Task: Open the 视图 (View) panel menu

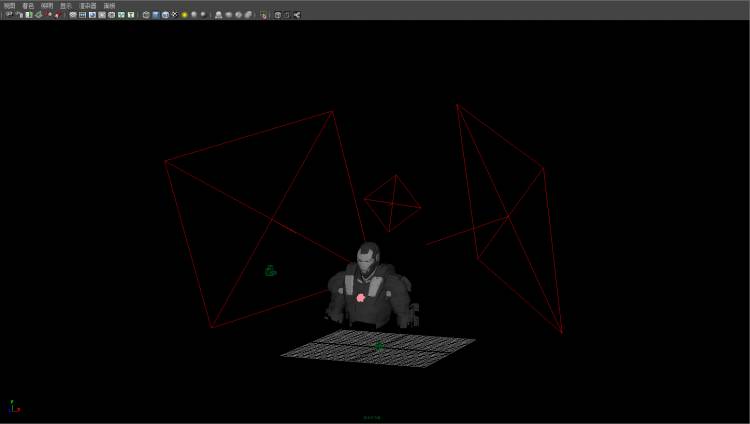Action: coord(9,6)
